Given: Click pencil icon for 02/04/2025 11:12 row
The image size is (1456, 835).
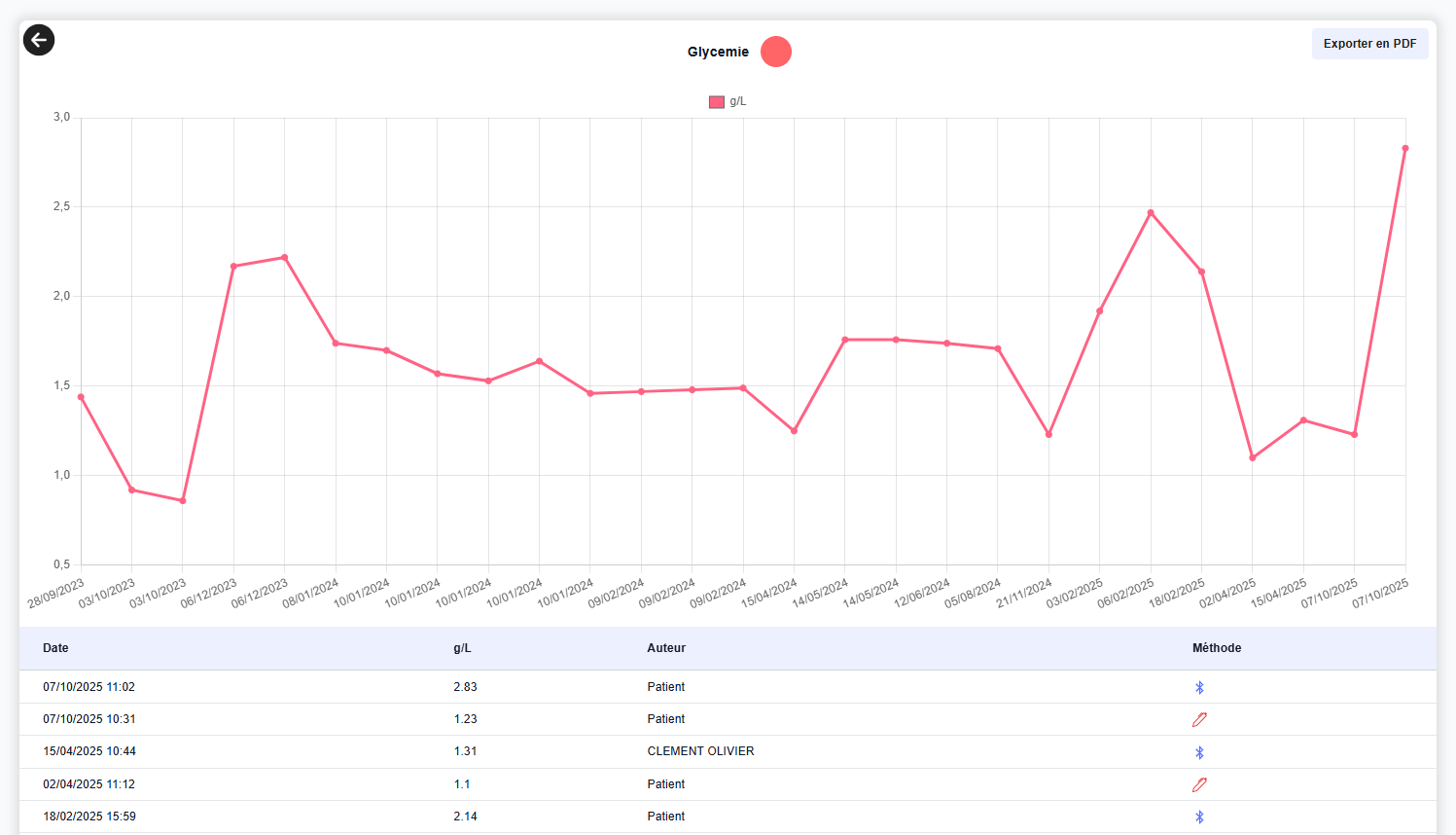Looking at the screenshot, I should pyautogui.click(x=1199, y=784).
